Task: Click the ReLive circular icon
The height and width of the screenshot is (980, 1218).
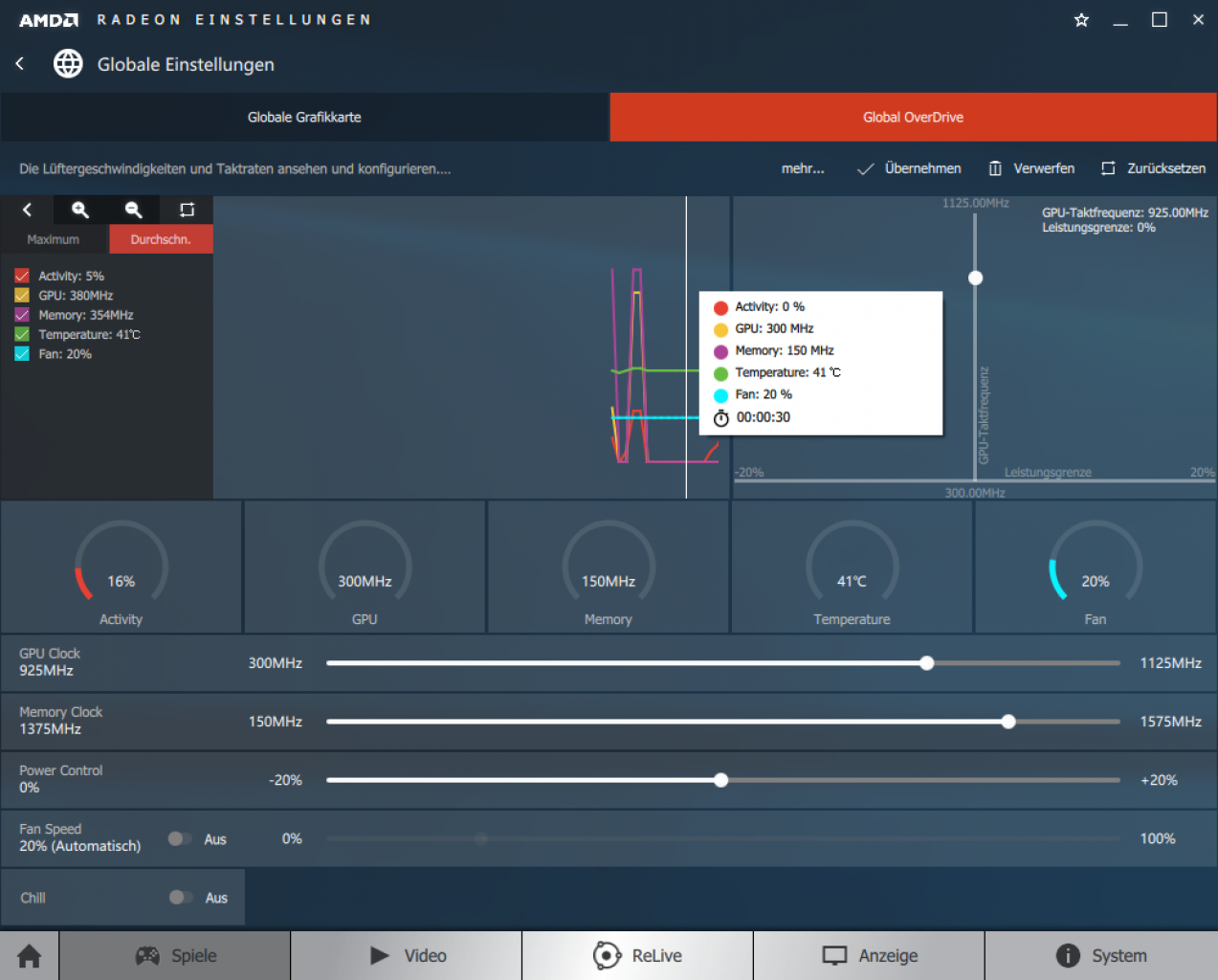Action: click(x=607, y=955)
